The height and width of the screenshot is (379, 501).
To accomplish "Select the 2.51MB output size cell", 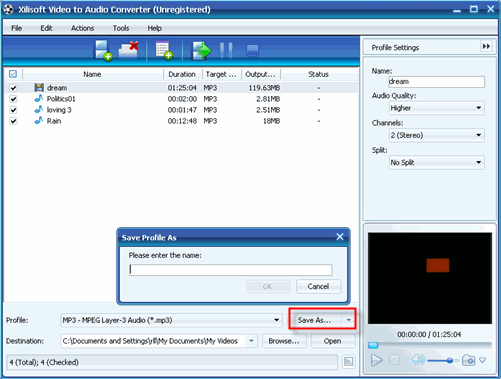I will pos(268,110).
